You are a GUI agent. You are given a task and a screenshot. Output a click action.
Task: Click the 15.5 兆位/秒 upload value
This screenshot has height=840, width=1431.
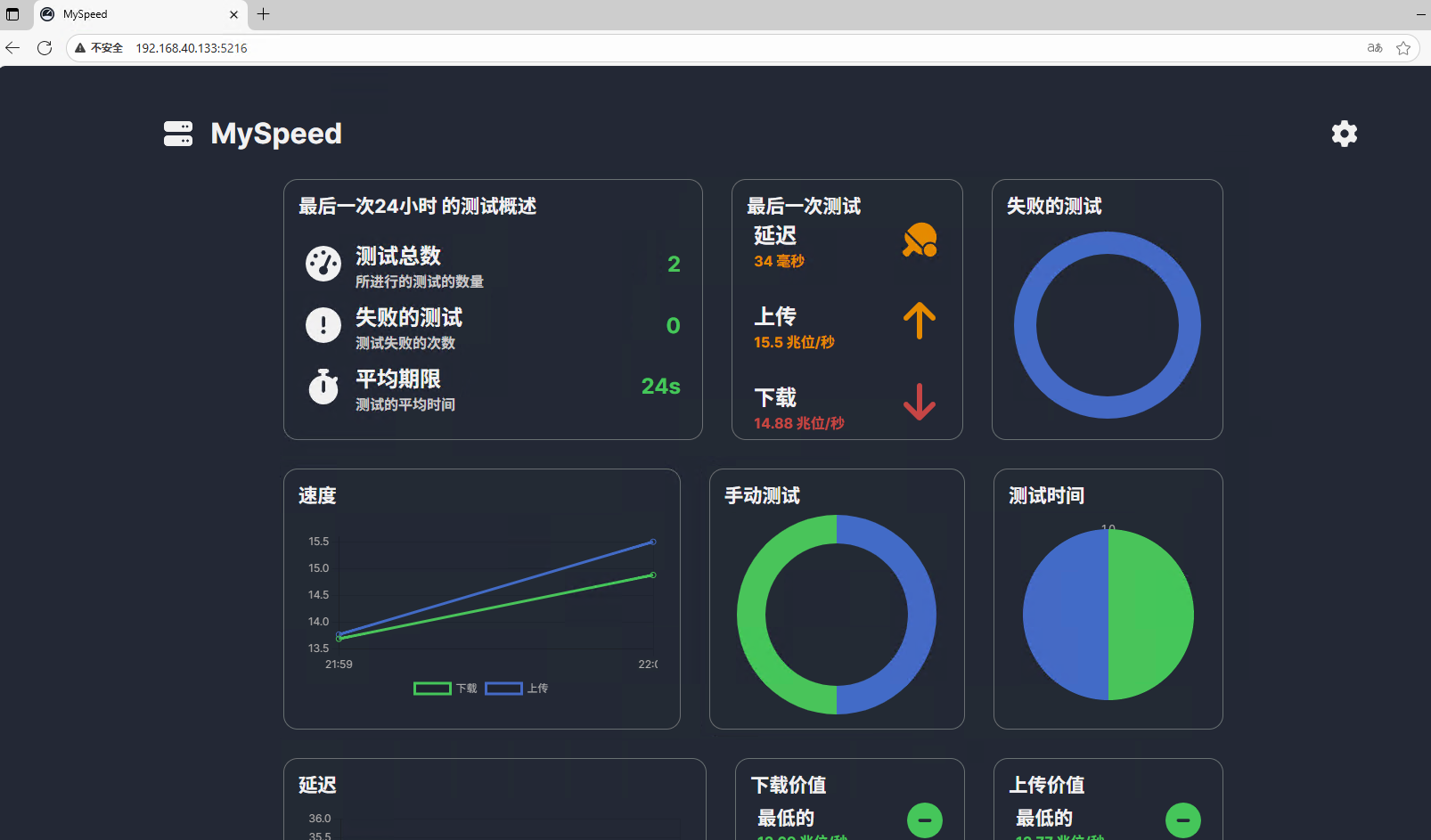click(794, 342)
